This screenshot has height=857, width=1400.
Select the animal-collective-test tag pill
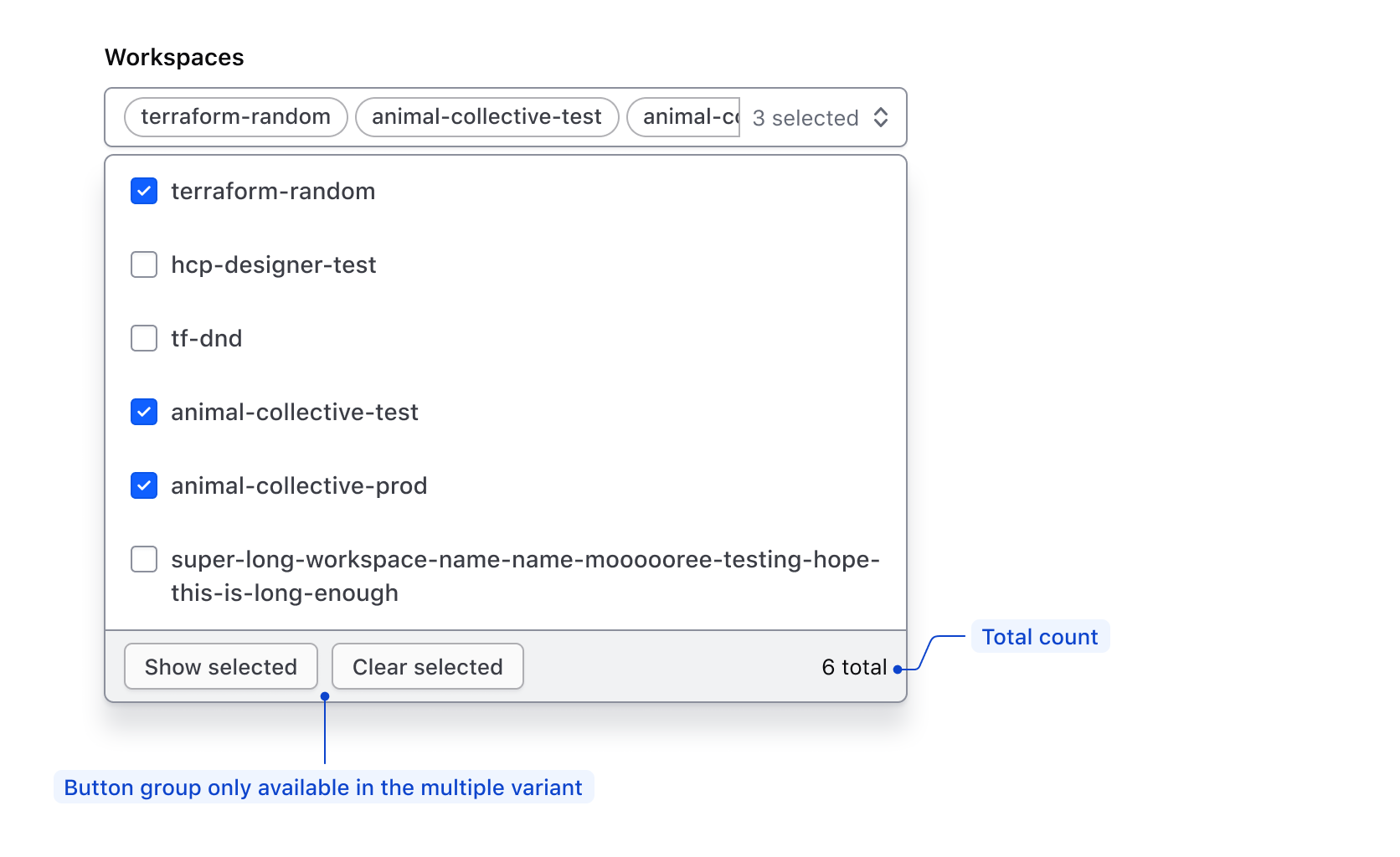486,117
